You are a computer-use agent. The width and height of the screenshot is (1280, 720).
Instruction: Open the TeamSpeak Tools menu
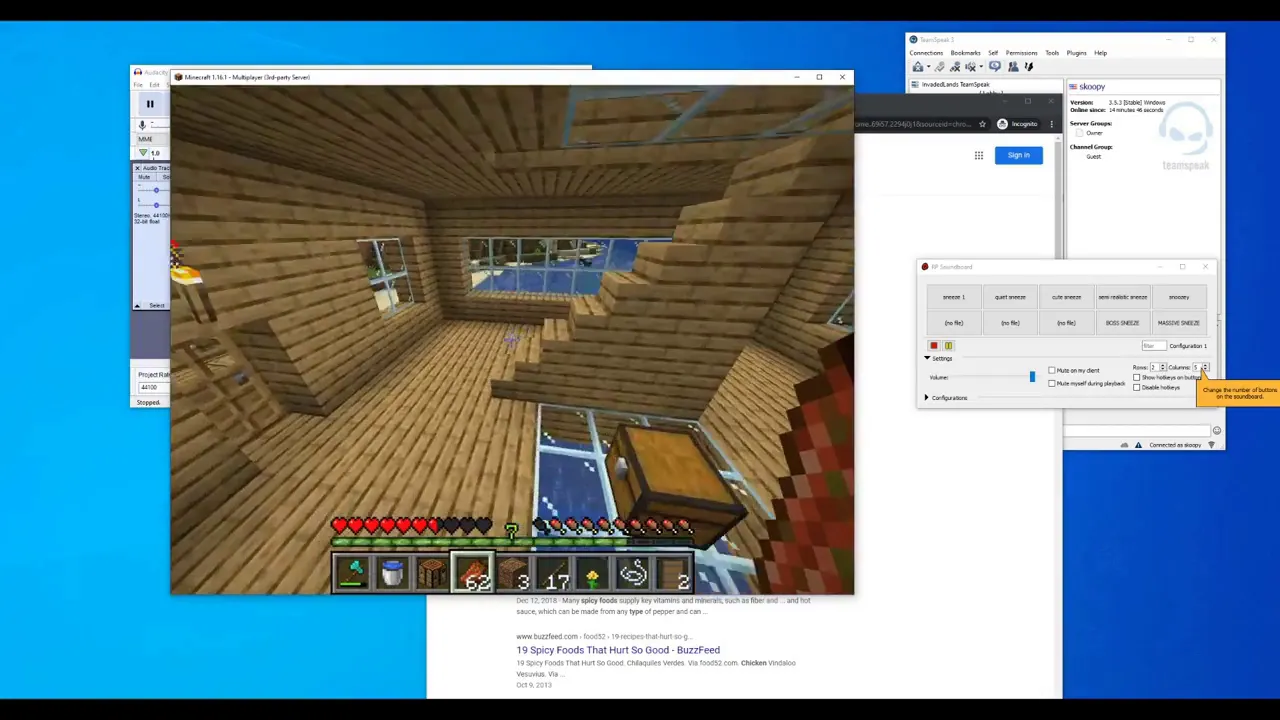(x=1052, y=53)
